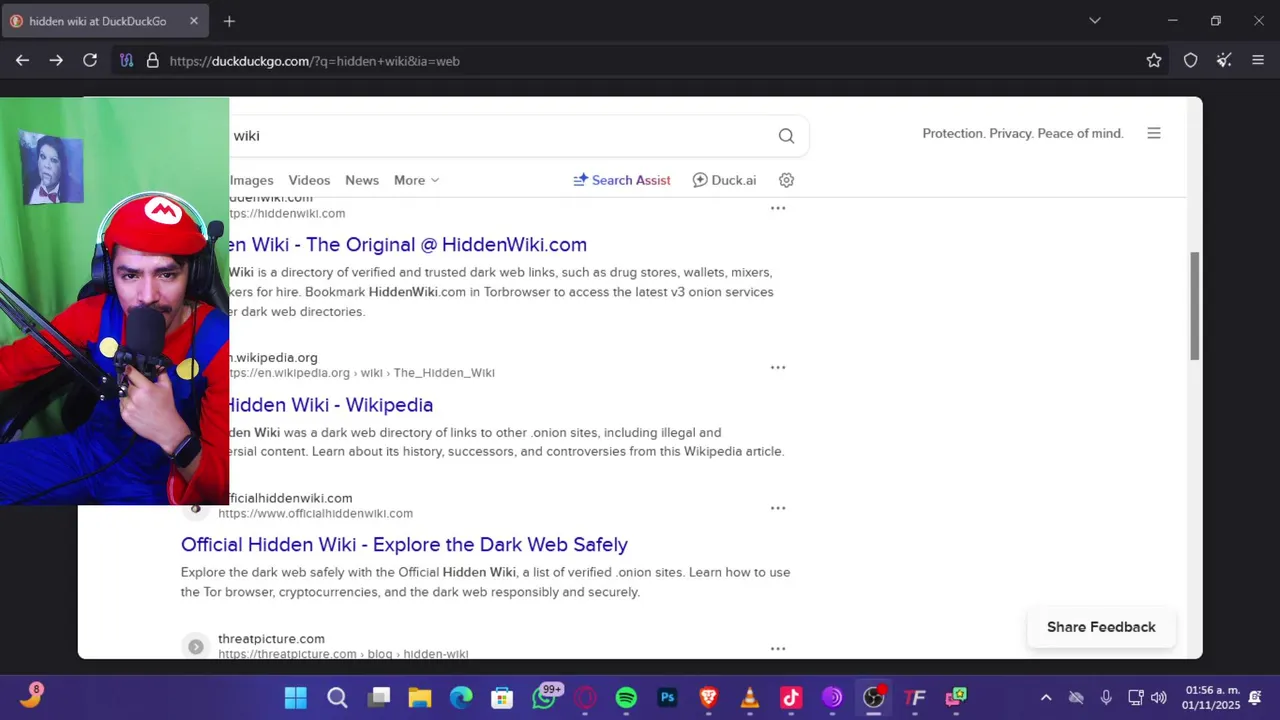Screen dimensions: 1280x720
Task: Open VLC media player from taskbar
Action: coord(750,697)
